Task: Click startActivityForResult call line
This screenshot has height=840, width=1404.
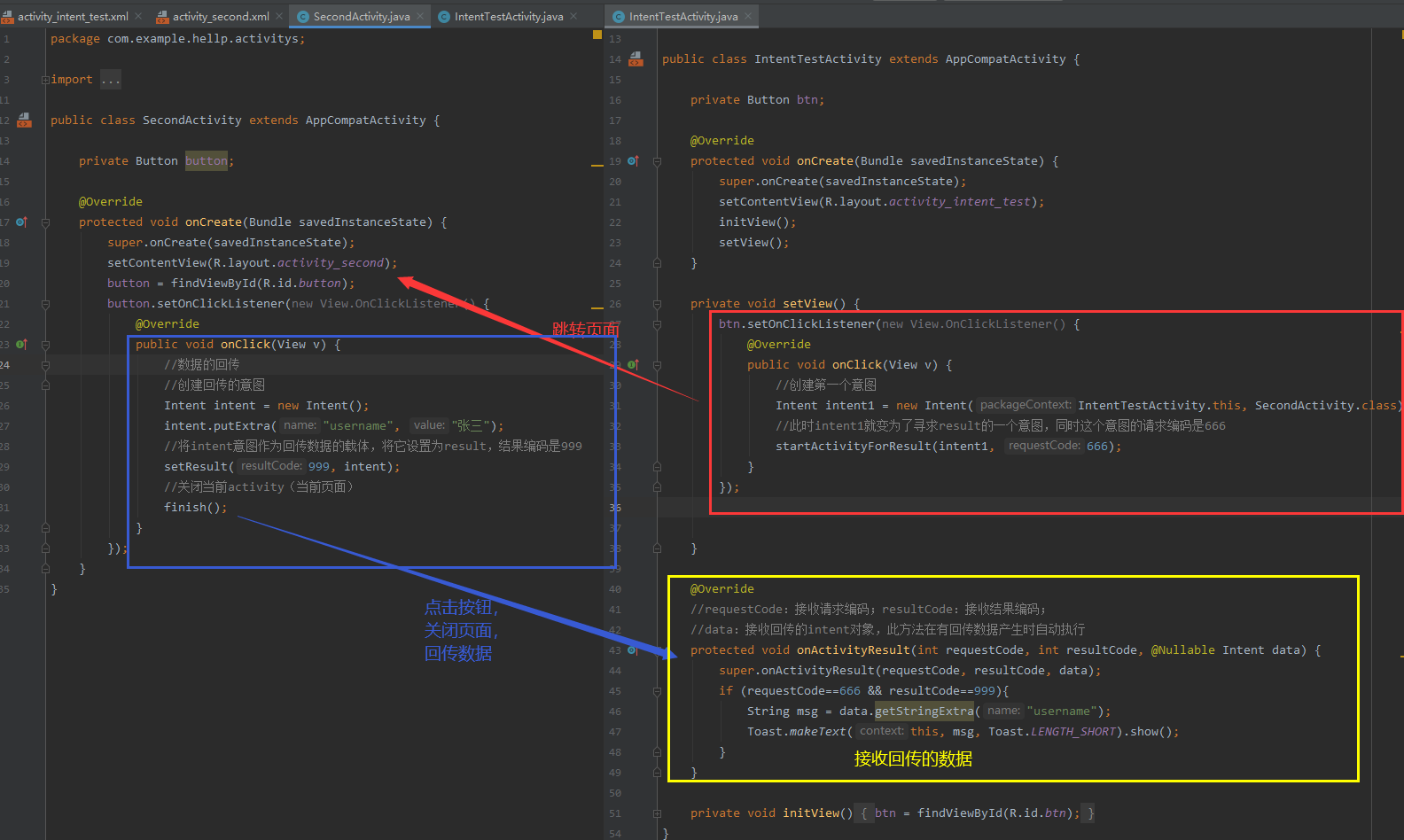Action: [x=948, y=447]
